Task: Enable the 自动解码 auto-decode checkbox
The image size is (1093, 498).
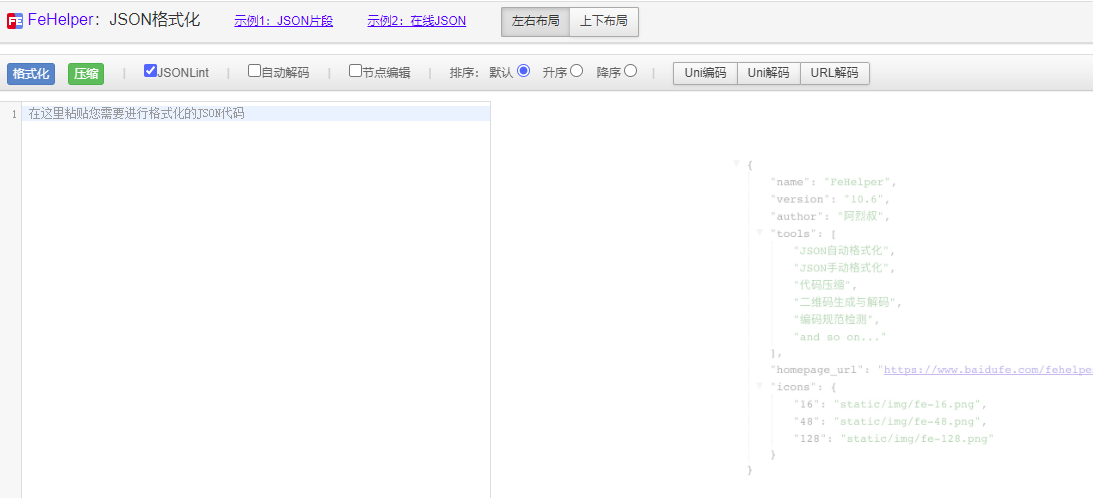Action: pos(254,70)
